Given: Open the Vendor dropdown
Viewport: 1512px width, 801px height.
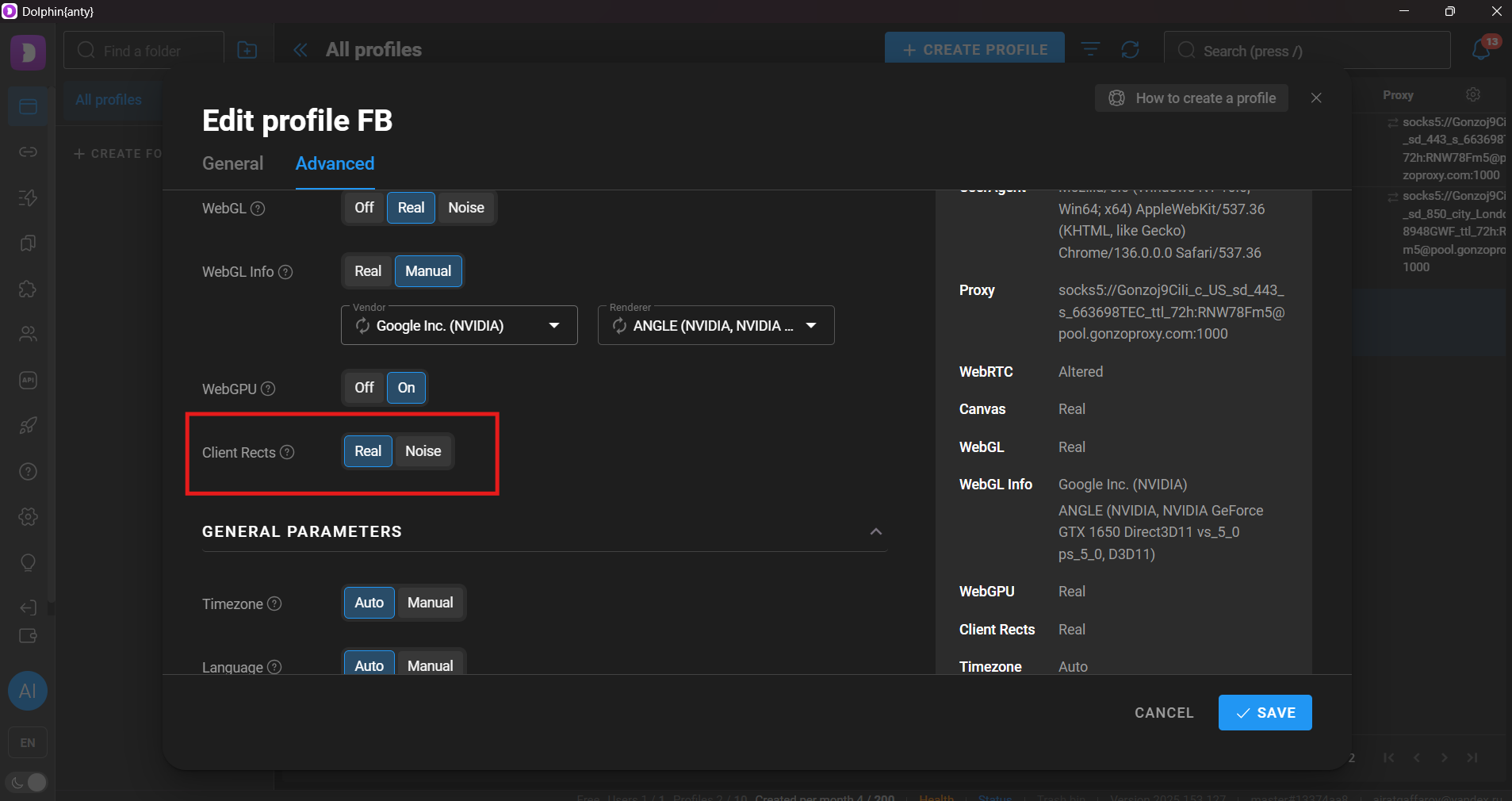Looking at the screenshot, I should 554,326.
